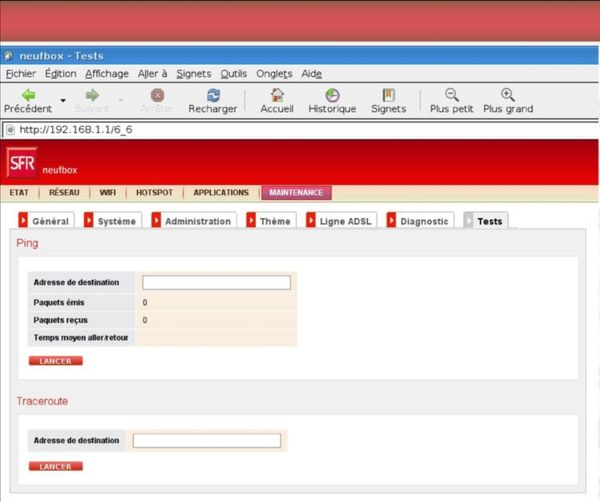Switch to the RÉSEAU tab
Viewport: 600px width, 502px height.
[x=65, y=192]
